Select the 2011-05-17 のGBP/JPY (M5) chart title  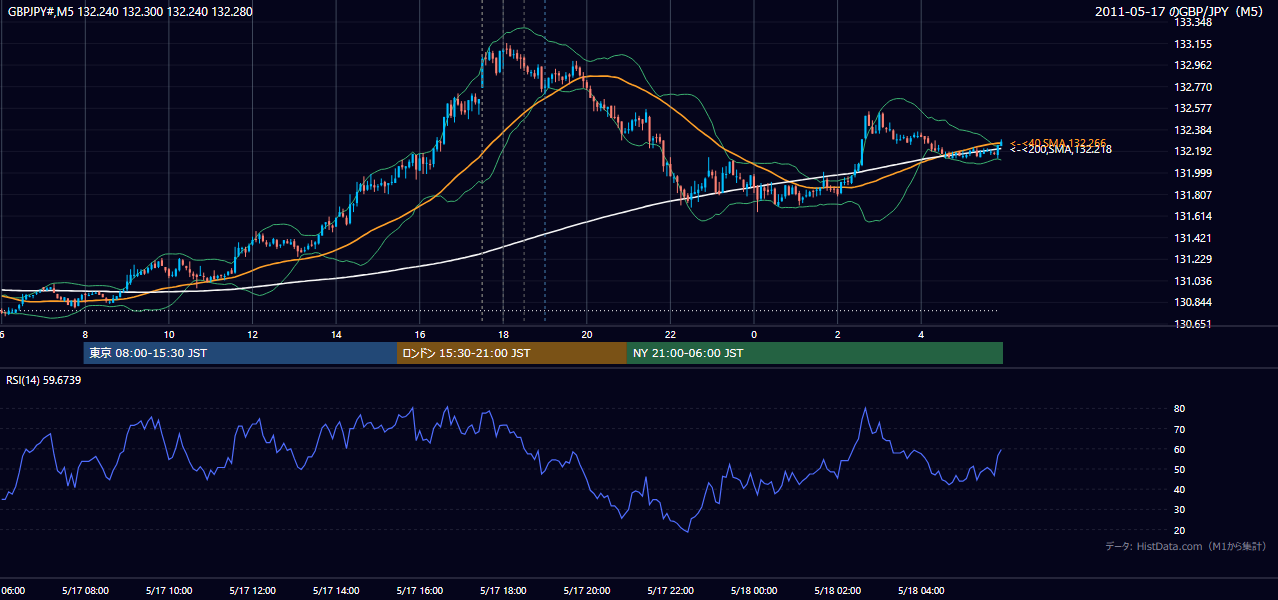[1181, 11]
